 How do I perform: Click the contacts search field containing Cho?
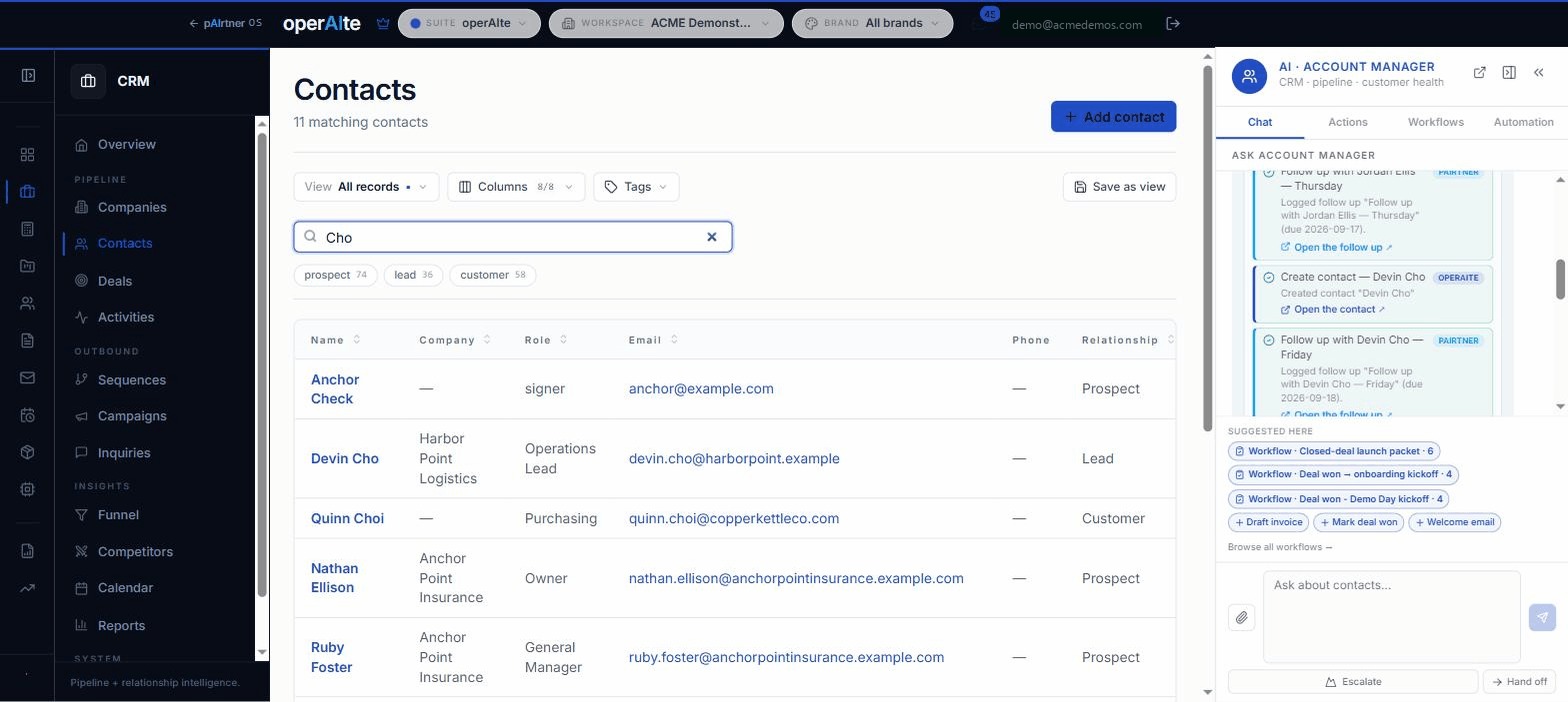click(513, 237)
